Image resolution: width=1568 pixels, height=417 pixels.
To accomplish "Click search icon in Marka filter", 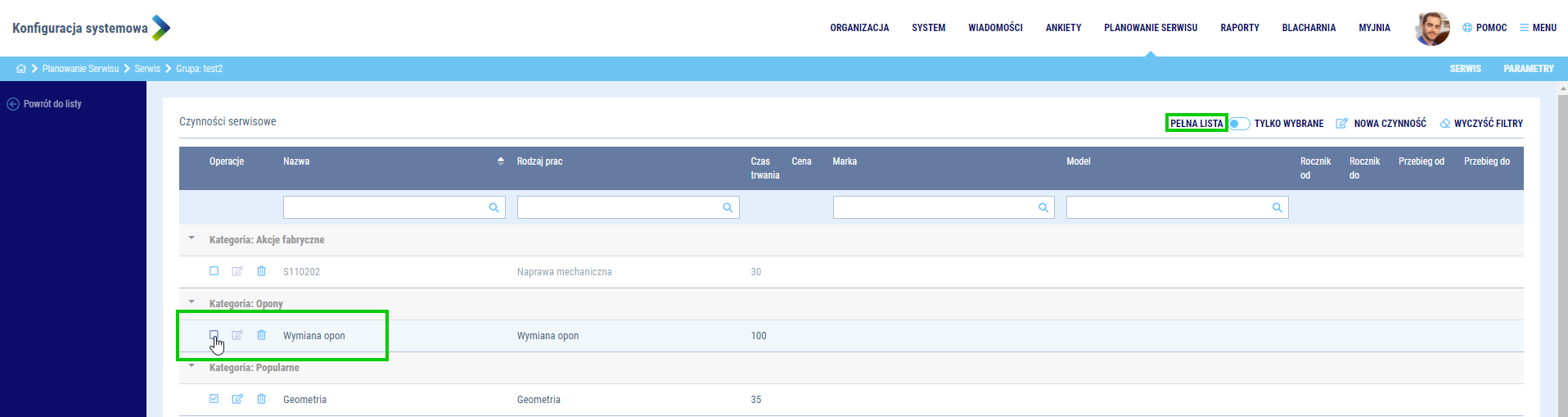I will (1043, 208).
